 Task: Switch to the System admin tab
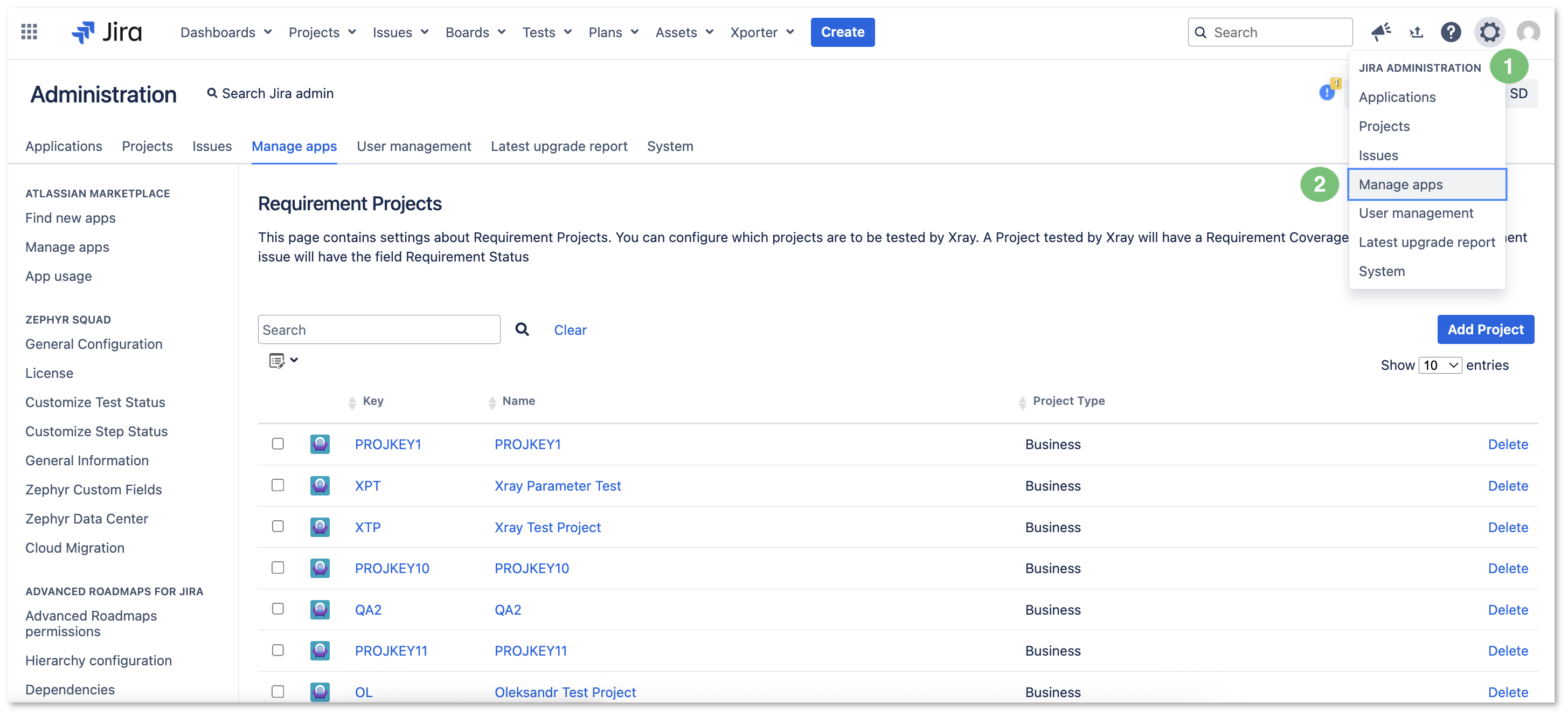[x=670, y=146]
